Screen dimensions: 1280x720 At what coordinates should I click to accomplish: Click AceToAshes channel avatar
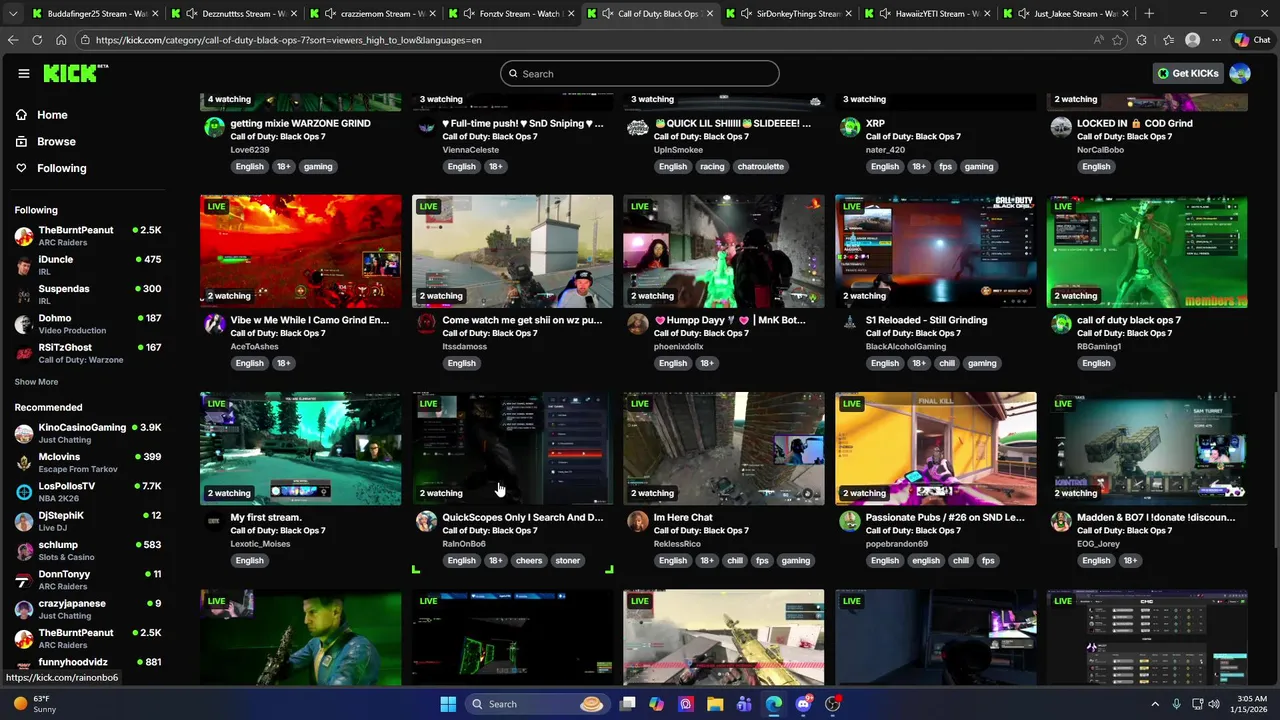[214, 324]
